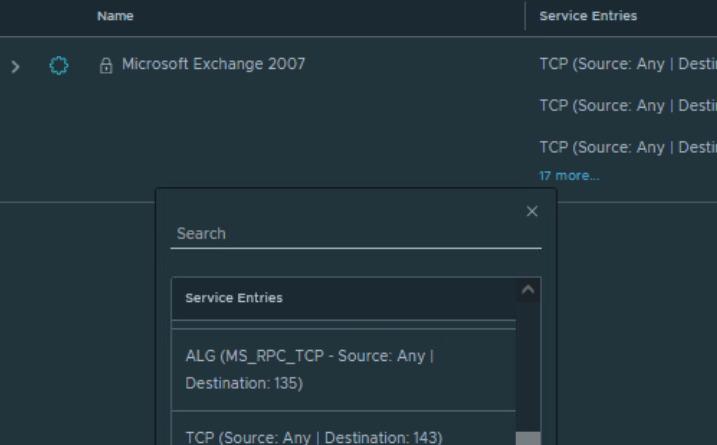Sort by the Name column header

[x=115, y=16]
